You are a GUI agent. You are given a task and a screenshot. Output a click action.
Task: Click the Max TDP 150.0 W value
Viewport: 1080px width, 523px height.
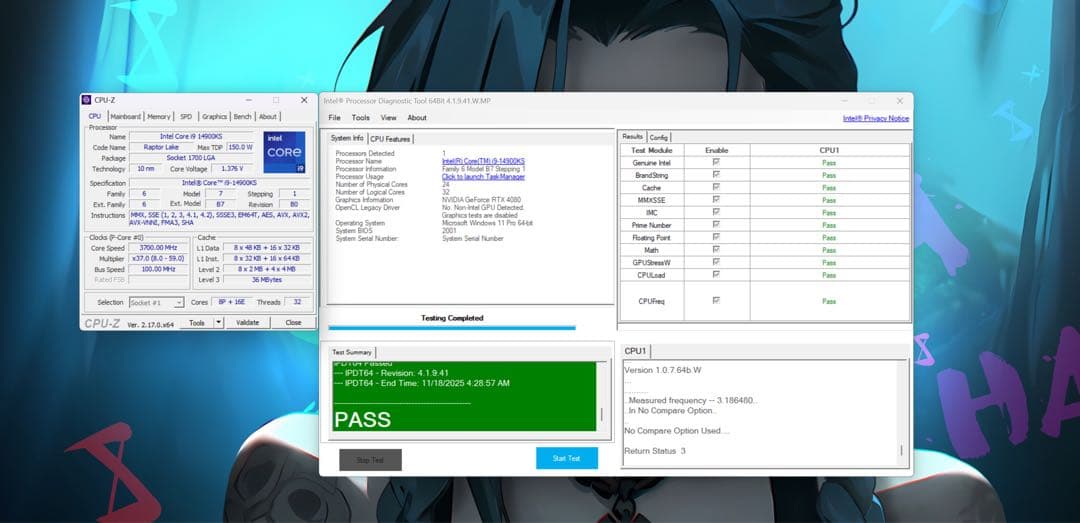click(x=240, y=147)
